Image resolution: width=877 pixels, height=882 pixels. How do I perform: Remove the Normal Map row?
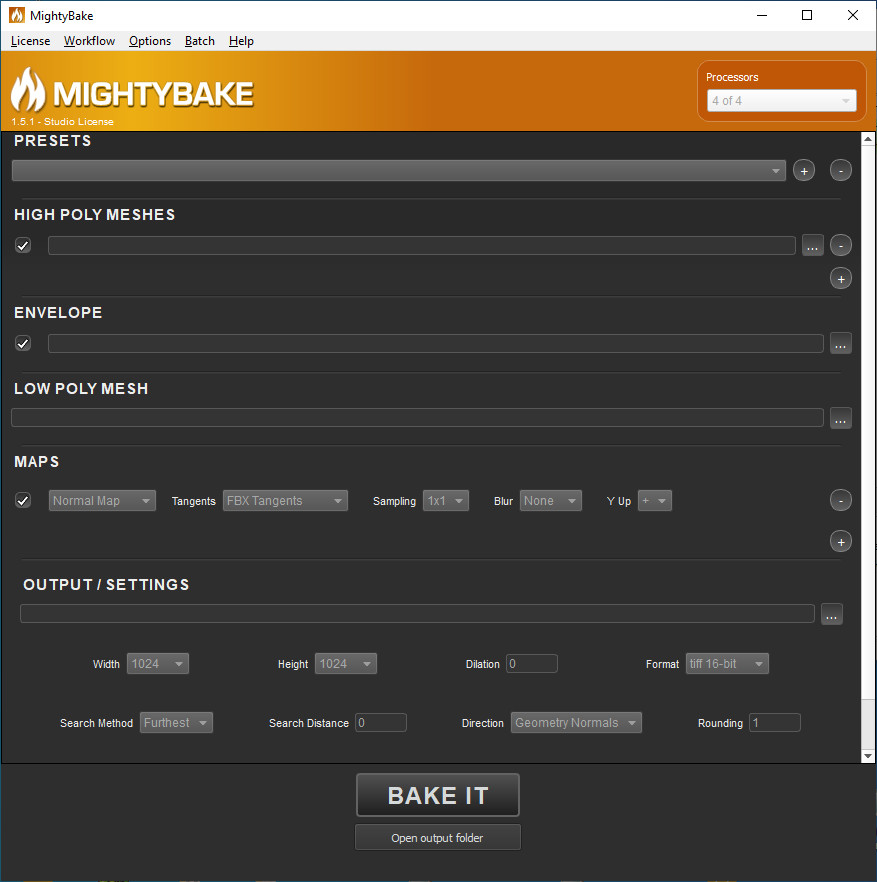[840, 501]
